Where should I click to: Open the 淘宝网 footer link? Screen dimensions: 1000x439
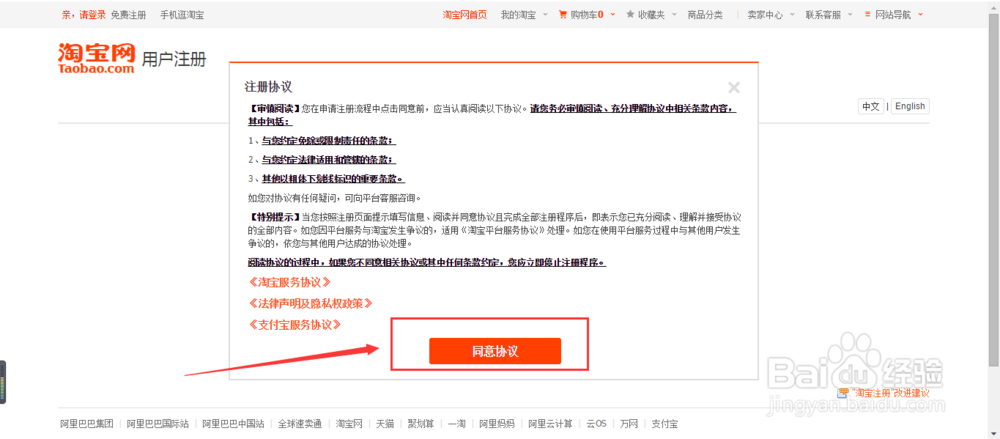tap(349, 424)
